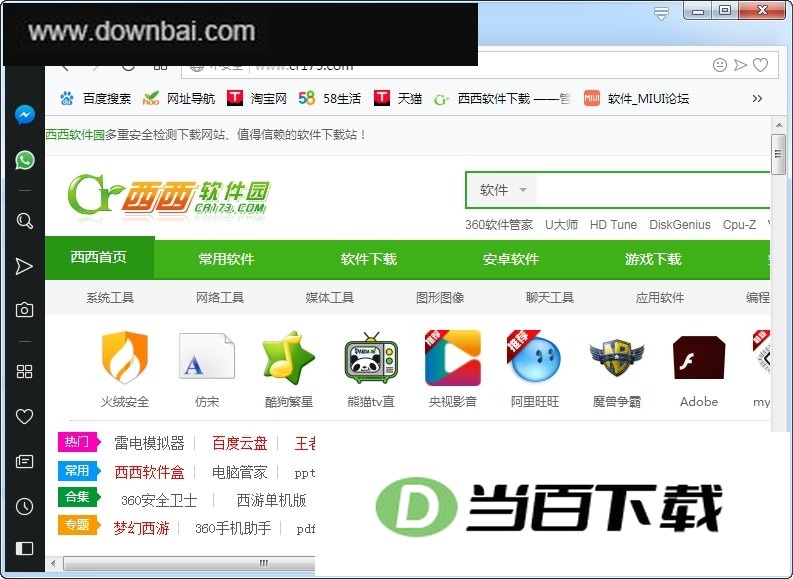Click Cpu-Z hot search link
This screenshot has width=793, height=579.
(x=739, y=225)
